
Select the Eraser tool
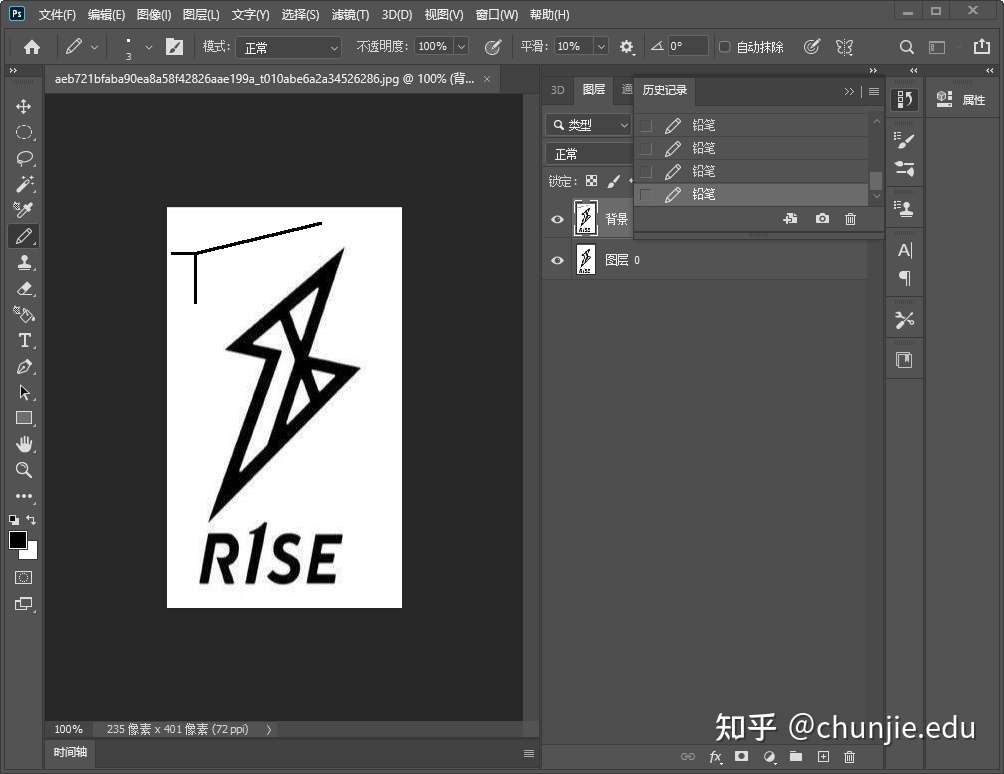point(24,289)
